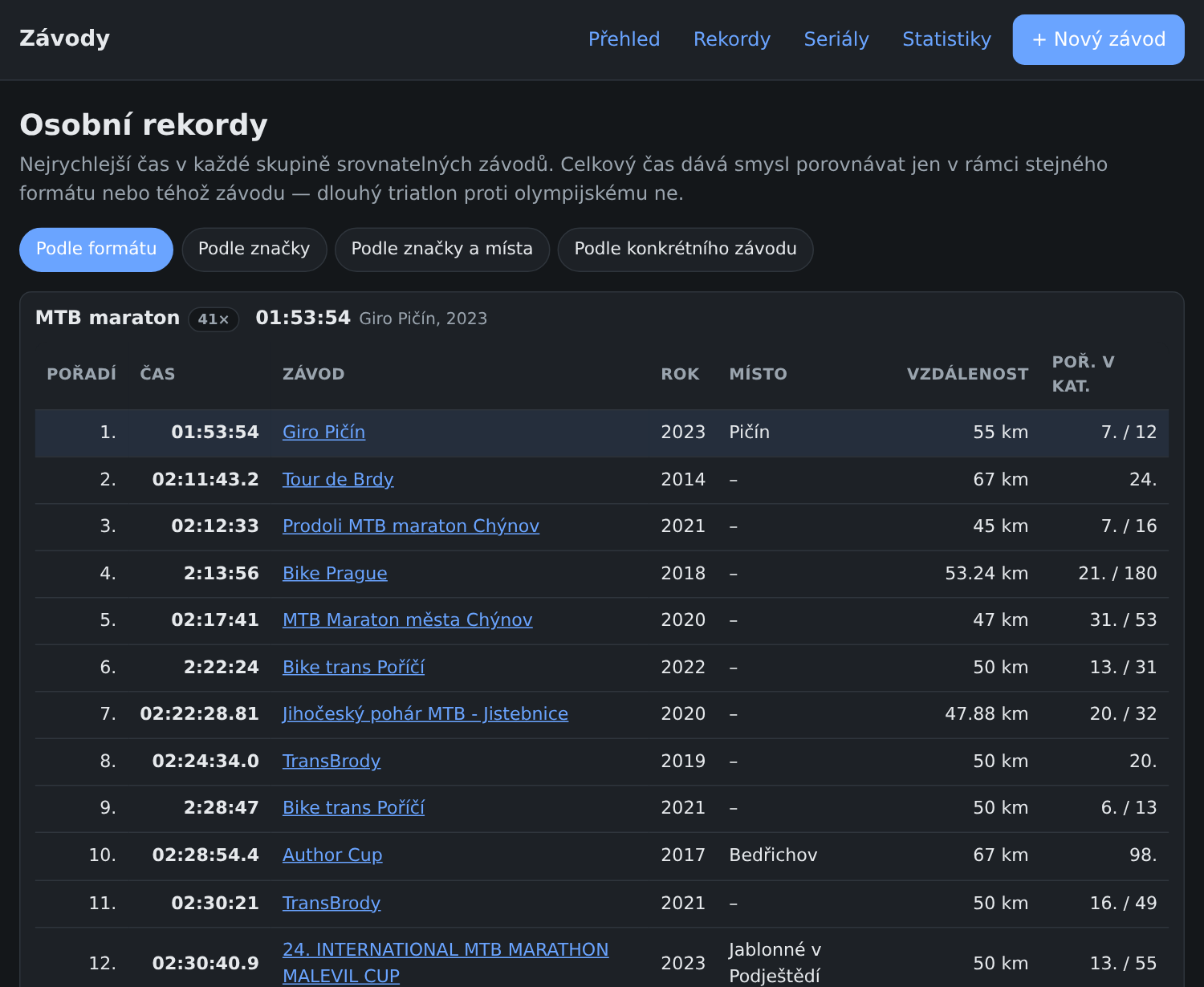Click the VZDÁLENOST column header
The height and width of the screenshot is (987, 1204).
point(967,374)
